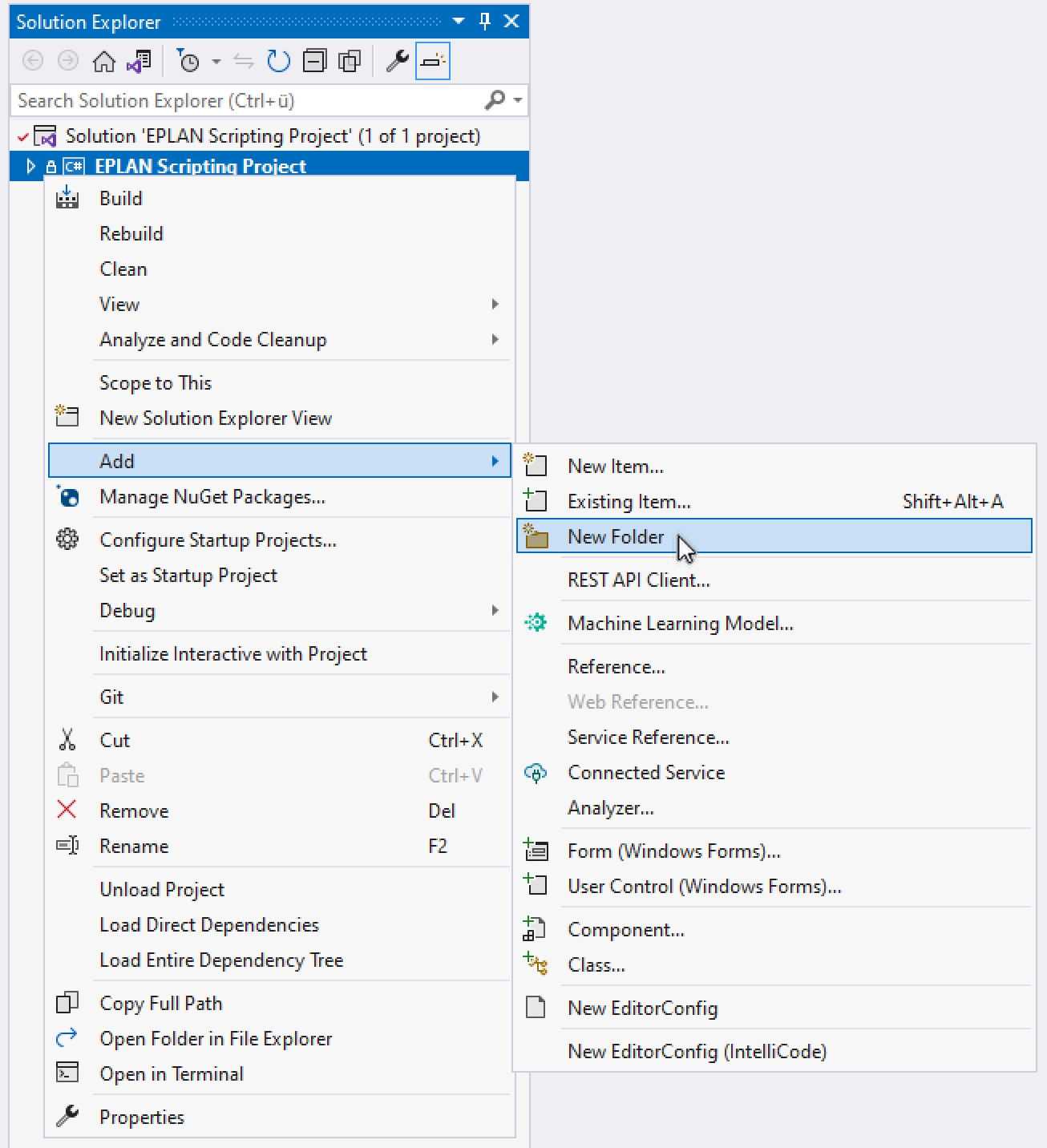The image size is (1047, 1148).
Task: Close the Solution Explorer panel
Action: tap(511, 22)
